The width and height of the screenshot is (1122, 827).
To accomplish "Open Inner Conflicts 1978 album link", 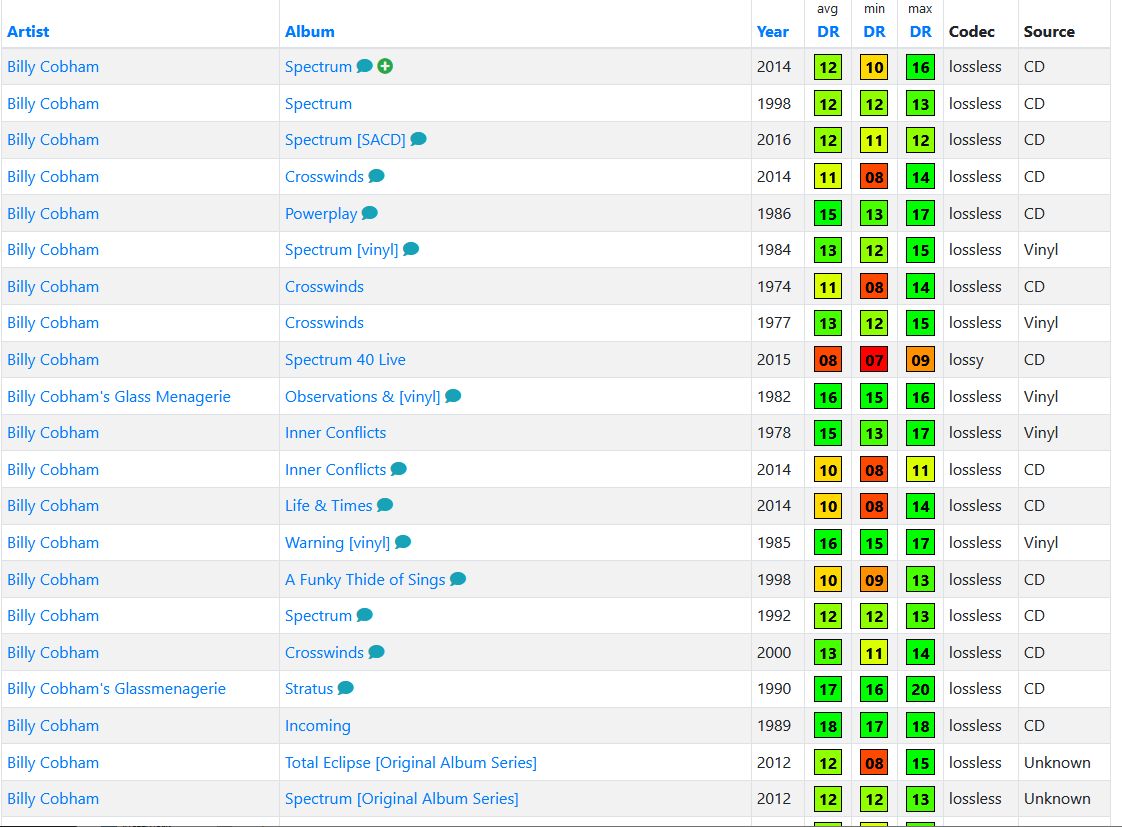I will [335, 433].
